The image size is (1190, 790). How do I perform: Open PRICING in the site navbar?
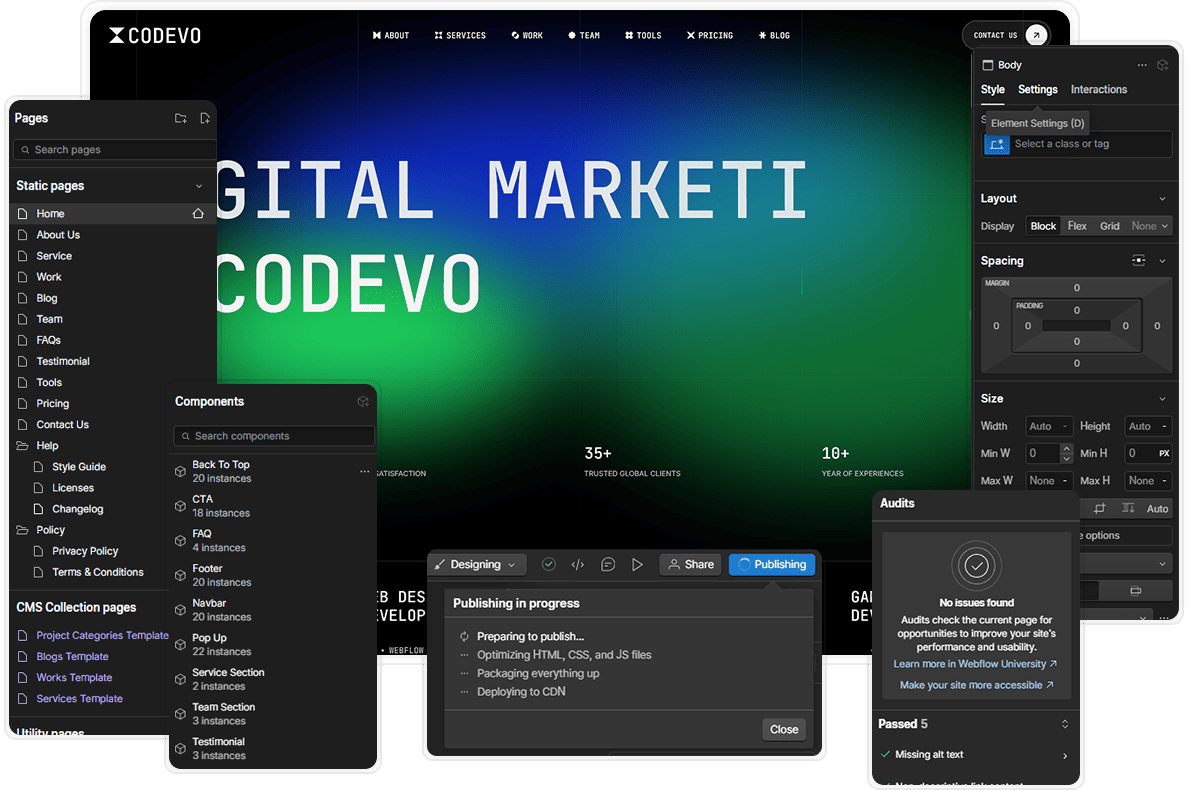point(710,36)
